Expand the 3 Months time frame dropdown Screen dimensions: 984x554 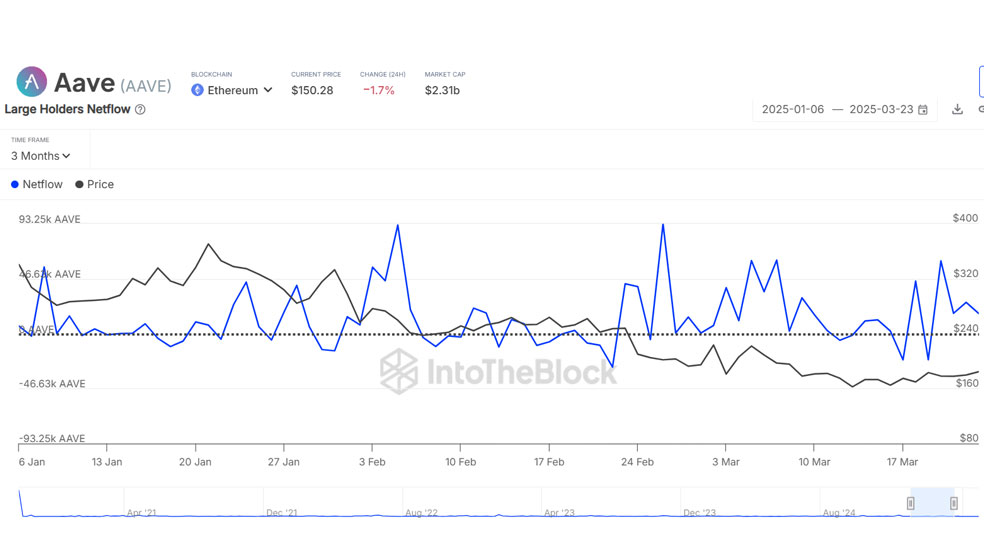click(x=40, y=156)
